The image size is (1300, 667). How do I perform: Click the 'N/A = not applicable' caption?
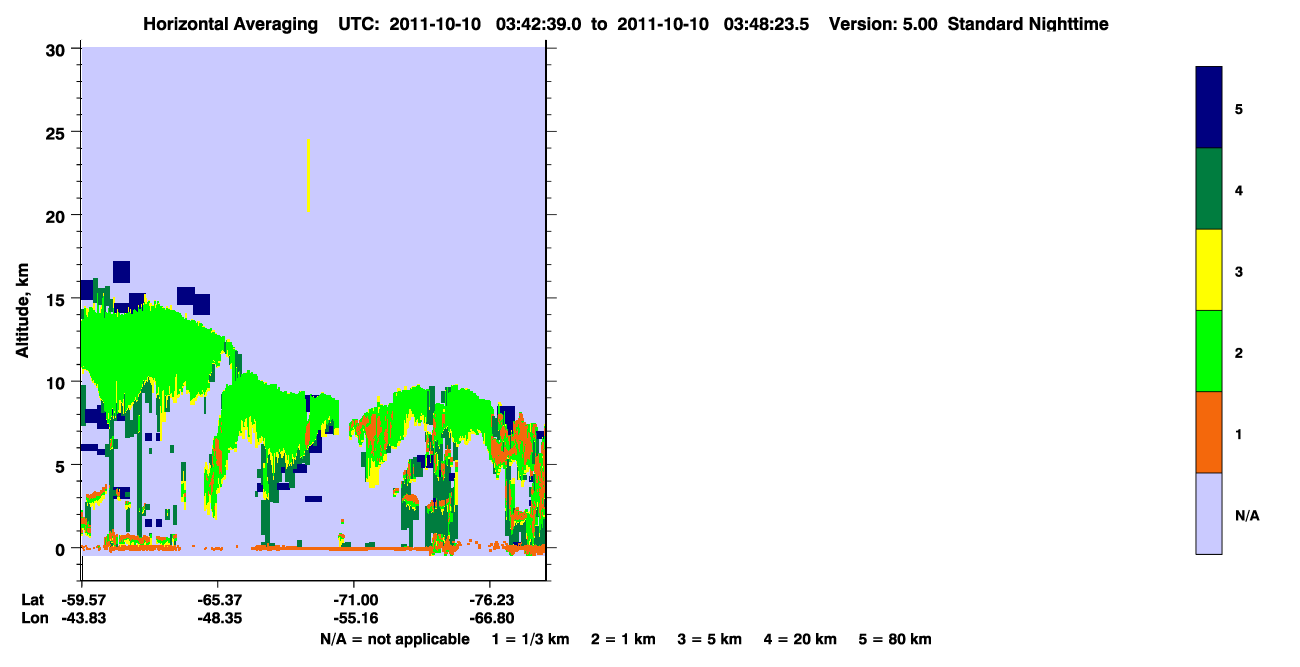pyautogui.click(x=395, y=639)
